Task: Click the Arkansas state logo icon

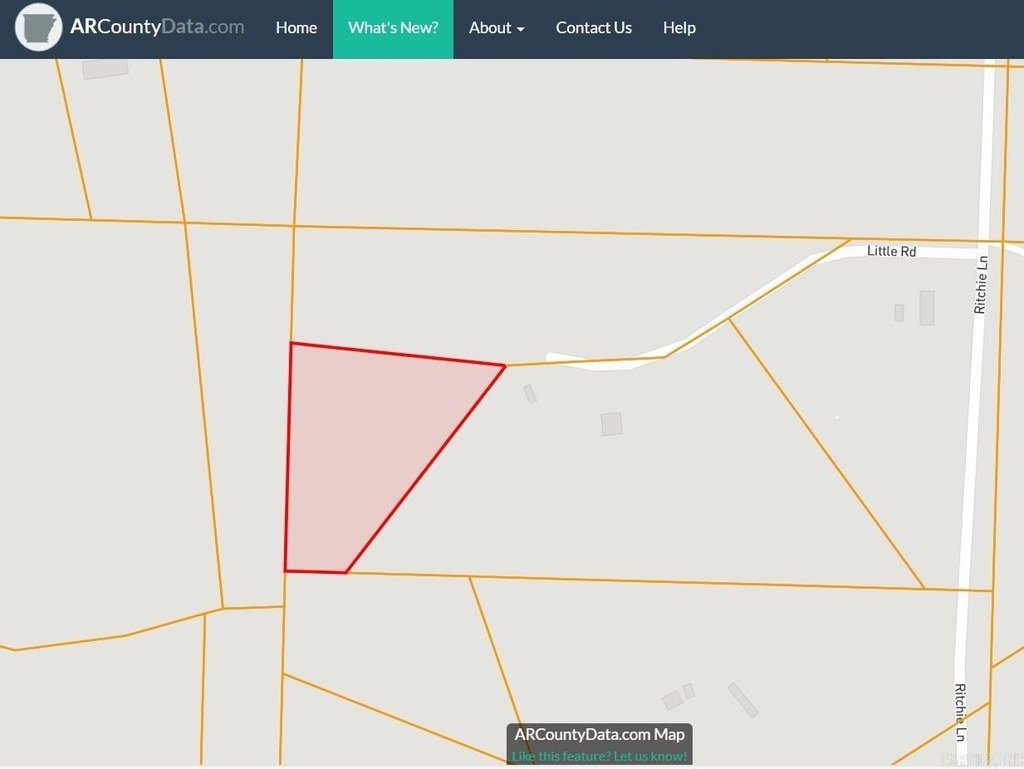Action: tap(39, 28)
